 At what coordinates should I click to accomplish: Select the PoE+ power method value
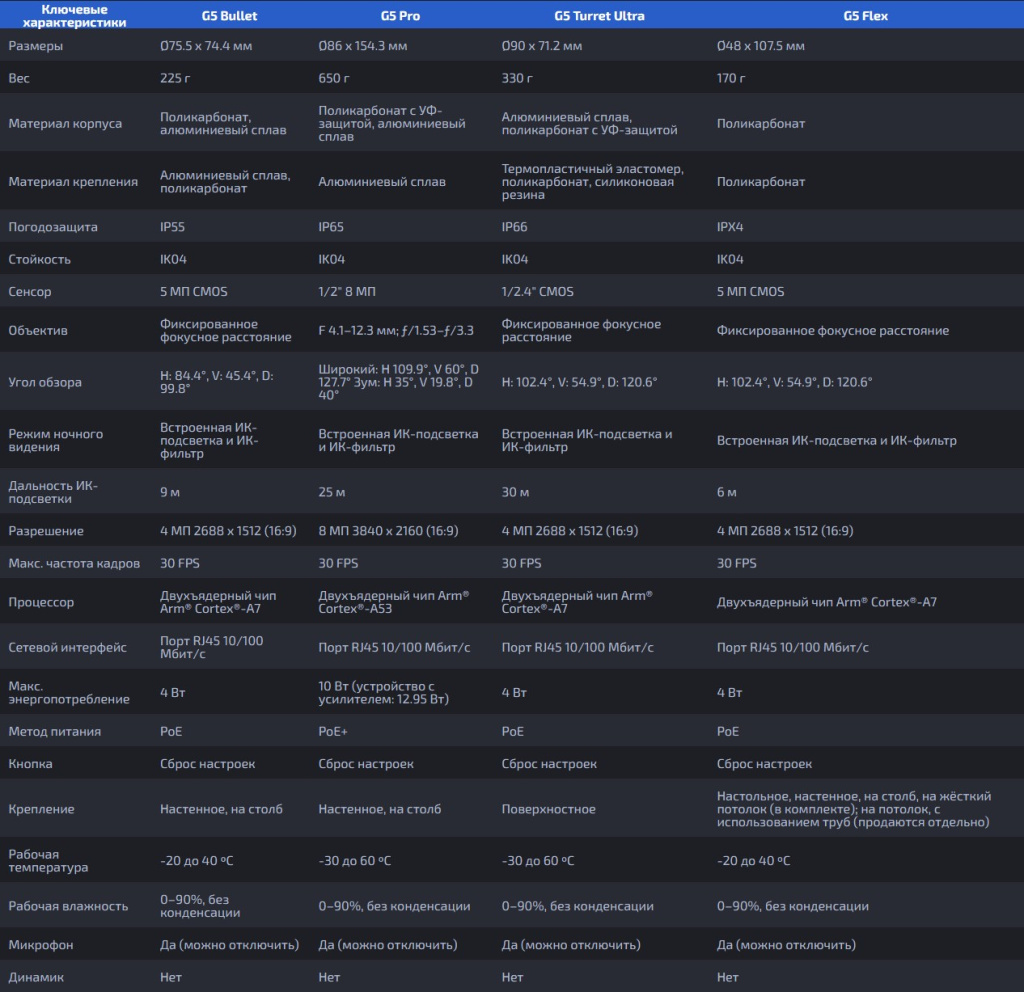coord(333,731)
